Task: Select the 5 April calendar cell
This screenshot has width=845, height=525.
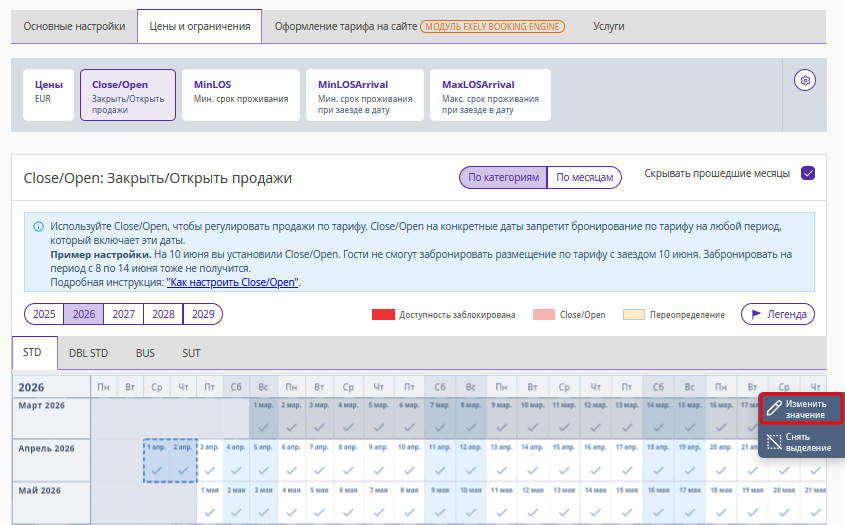Action: click(x=263, y=461)
